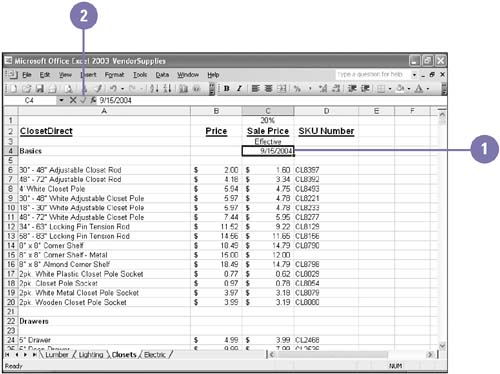
Task: Apply Comma Style format
Action: coord(310,89)
